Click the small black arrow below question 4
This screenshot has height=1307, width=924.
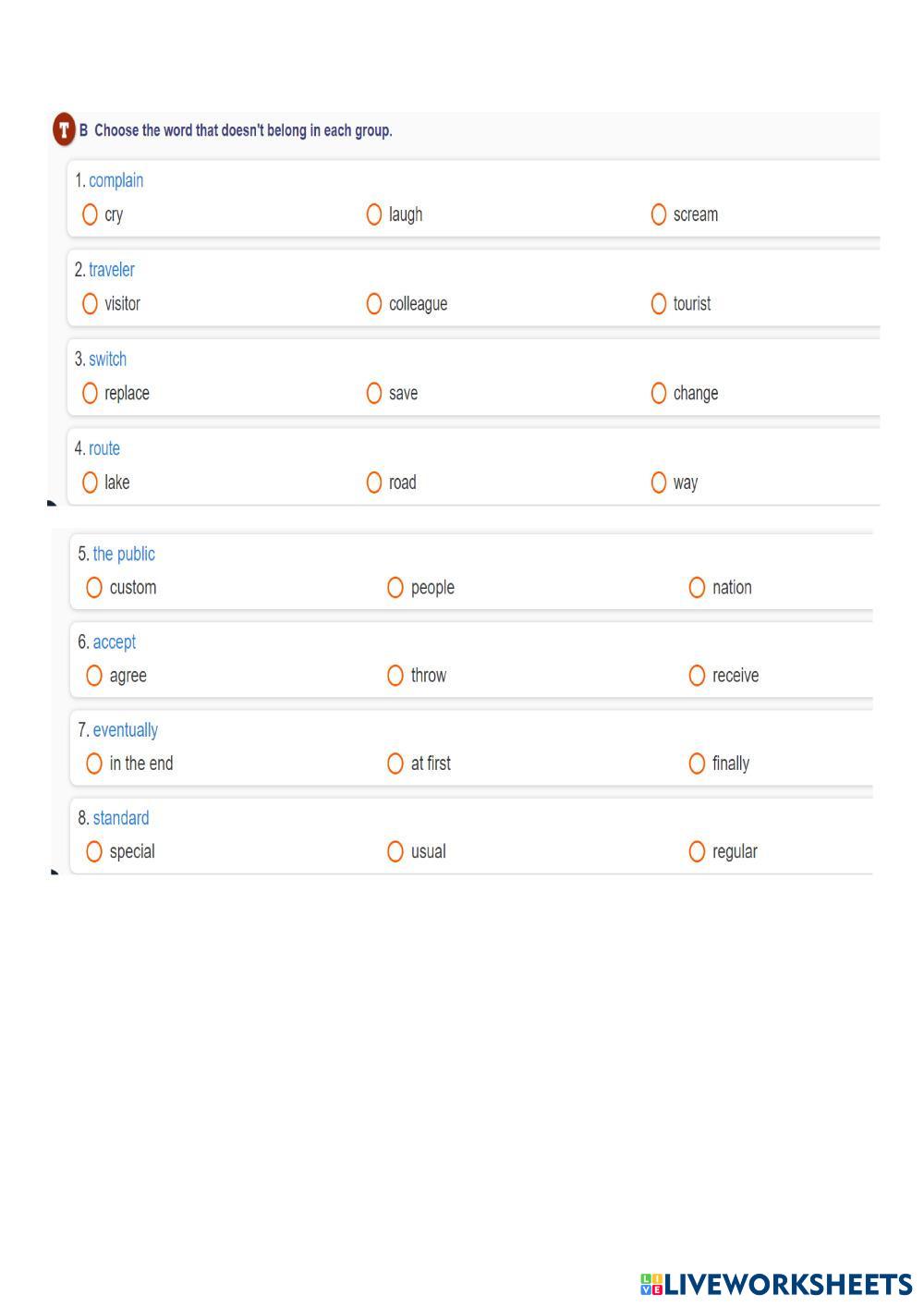click(x=52, y=504)
